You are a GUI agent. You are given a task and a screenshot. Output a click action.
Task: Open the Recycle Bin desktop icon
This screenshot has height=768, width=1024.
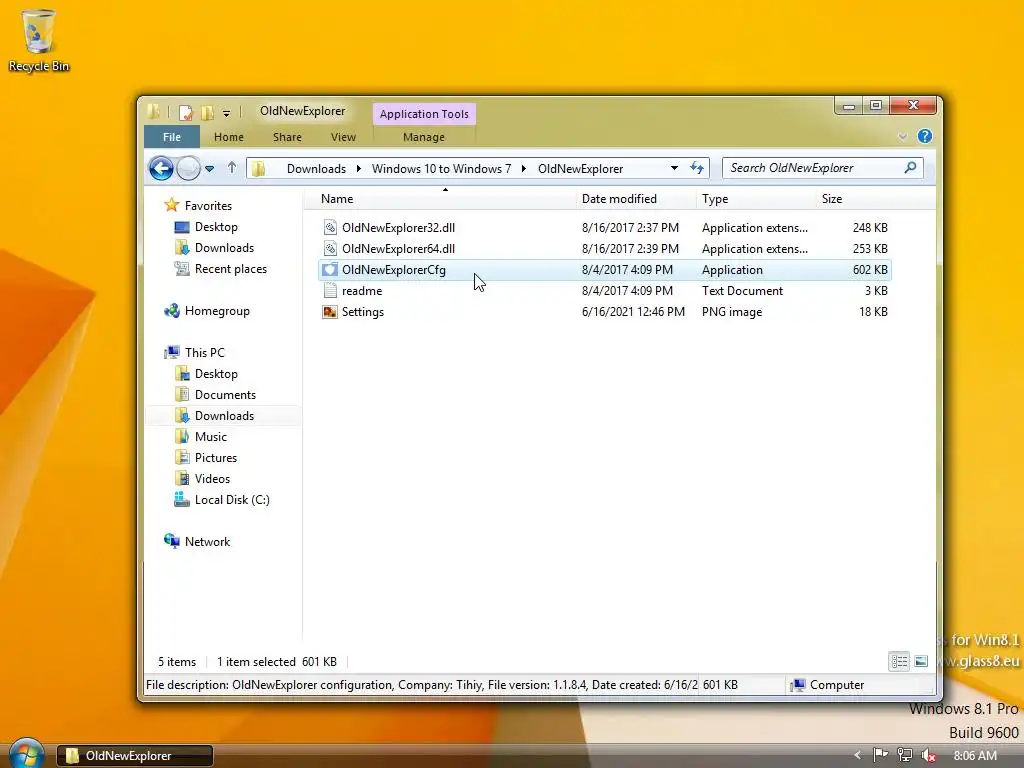(x=39, y=40)
